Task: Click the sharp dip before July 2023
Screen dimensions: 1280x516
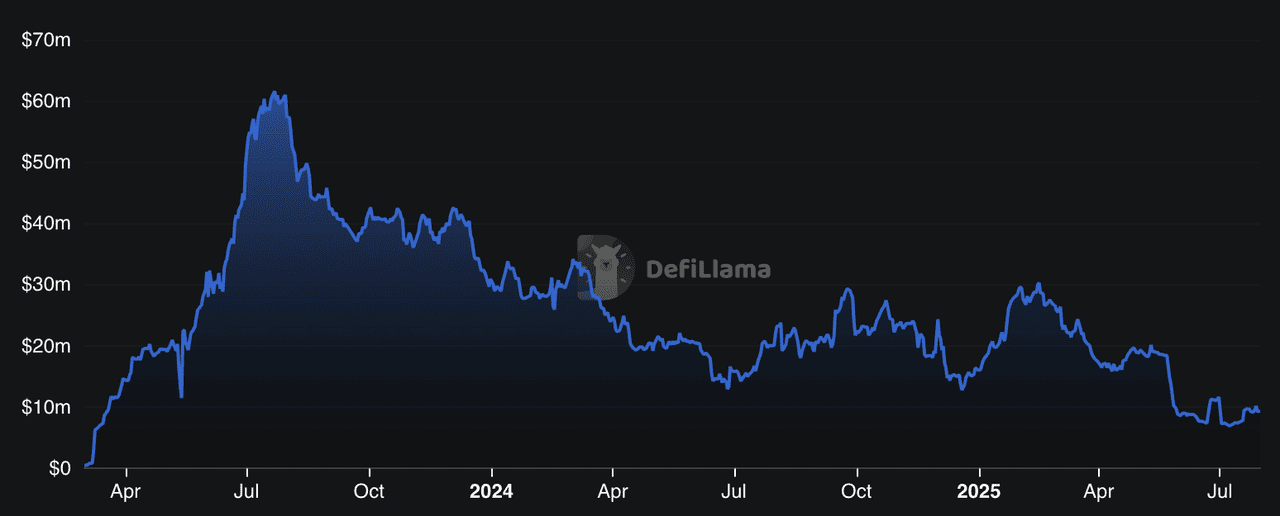Action: point(181,396)
